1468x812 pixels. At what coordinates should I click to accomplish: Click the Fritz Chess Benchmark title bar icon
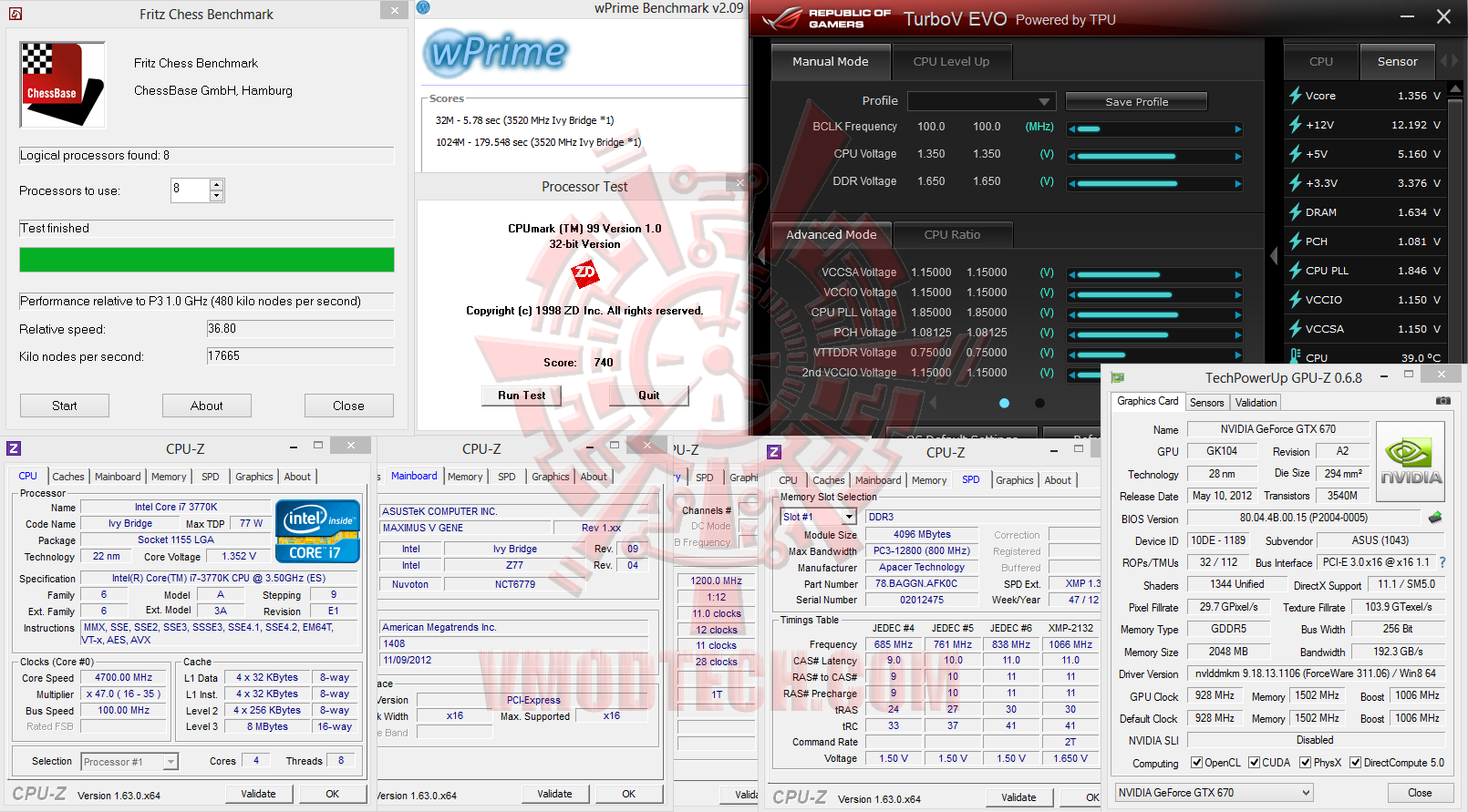pyautogui.click(x=15, y=14)
